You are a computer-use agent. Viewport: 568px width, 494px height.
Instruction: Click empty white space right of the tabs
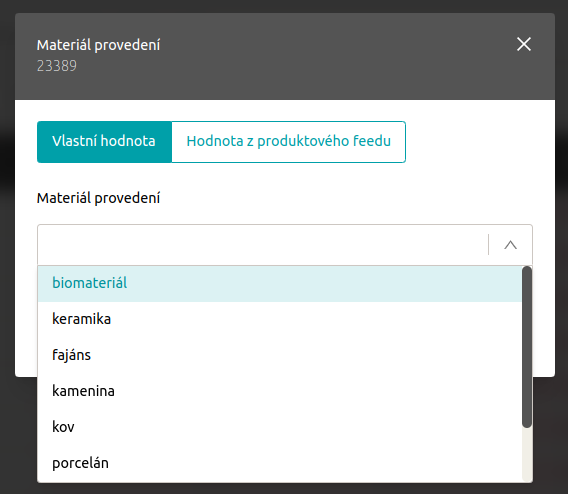click(471, 142)
